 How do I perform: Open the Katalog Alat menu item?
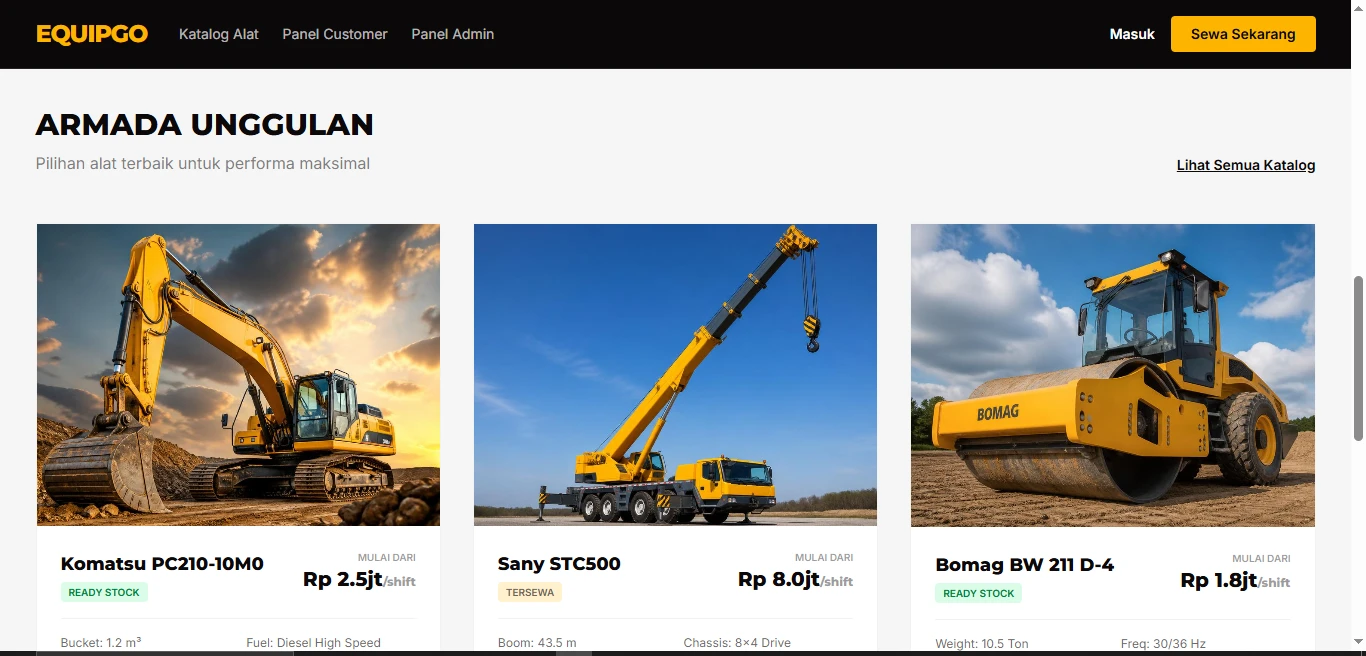pos(219,34)
